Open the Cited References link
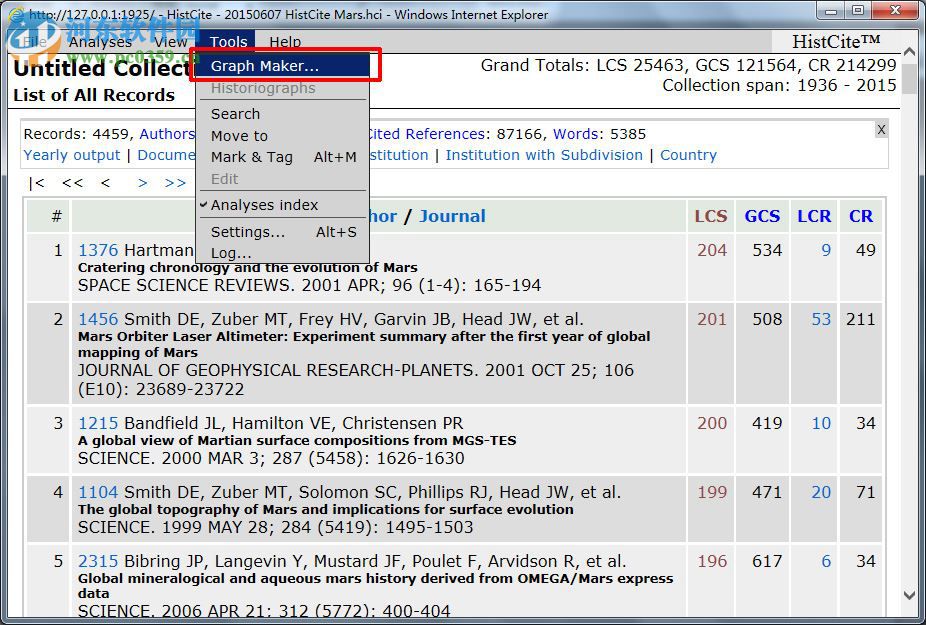The width and height of the screenshot is (926, 625). 426,134
